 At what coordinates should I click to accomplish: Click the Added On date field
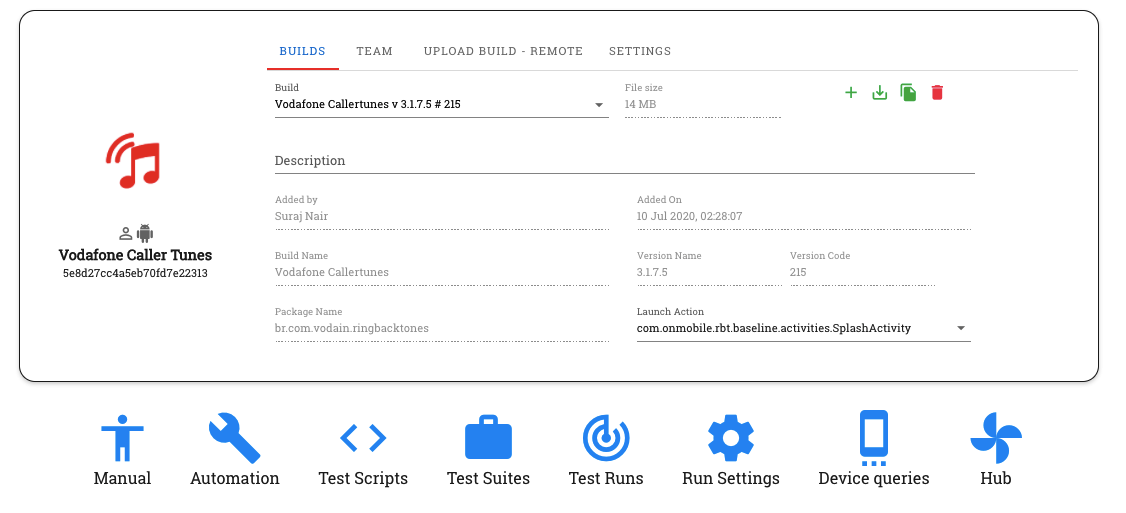pyautogui.click(x=804, y=216)
